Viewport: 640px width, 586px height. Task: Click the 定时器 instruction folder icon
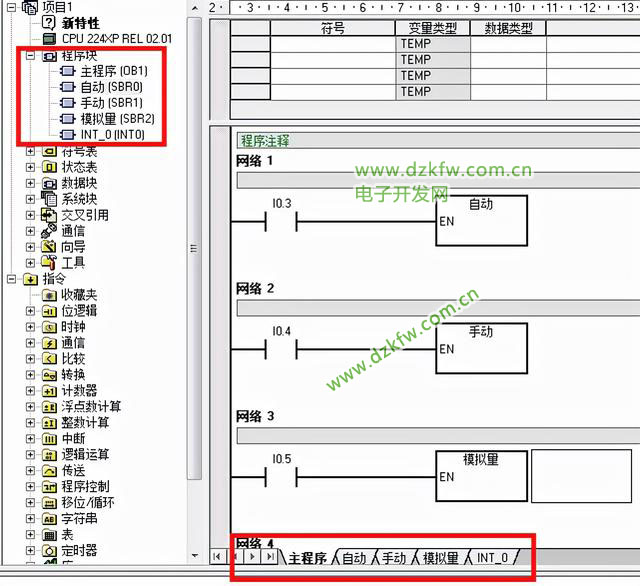(49, 551)
